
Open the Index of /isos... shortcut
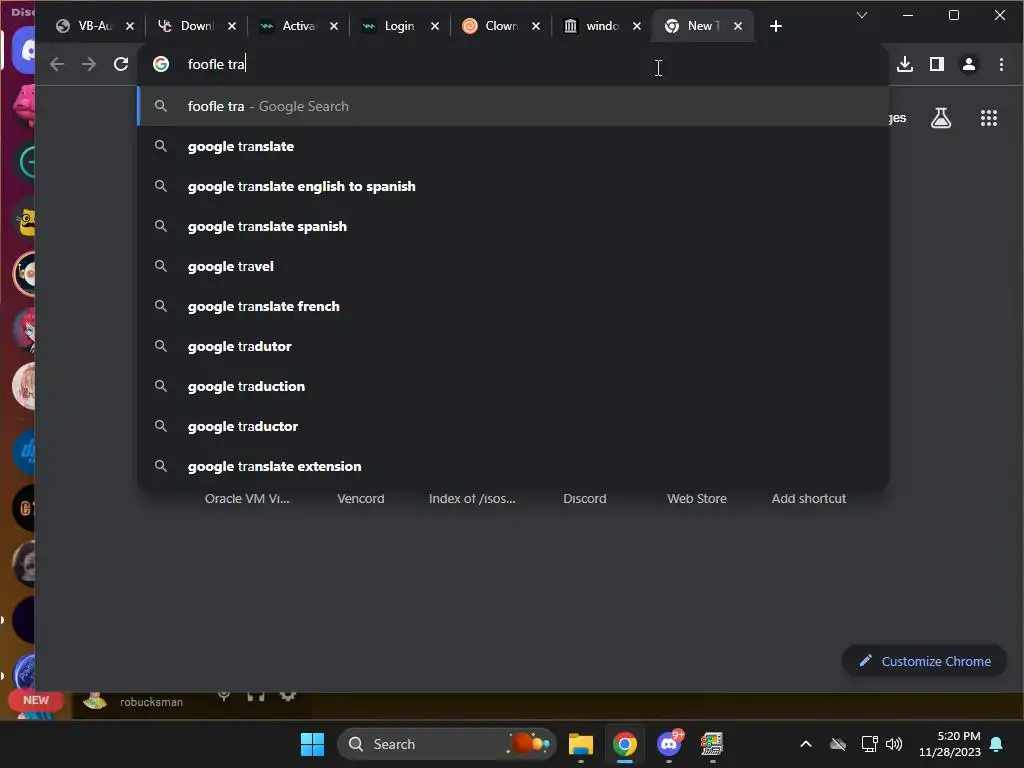[x=472, y=498]
